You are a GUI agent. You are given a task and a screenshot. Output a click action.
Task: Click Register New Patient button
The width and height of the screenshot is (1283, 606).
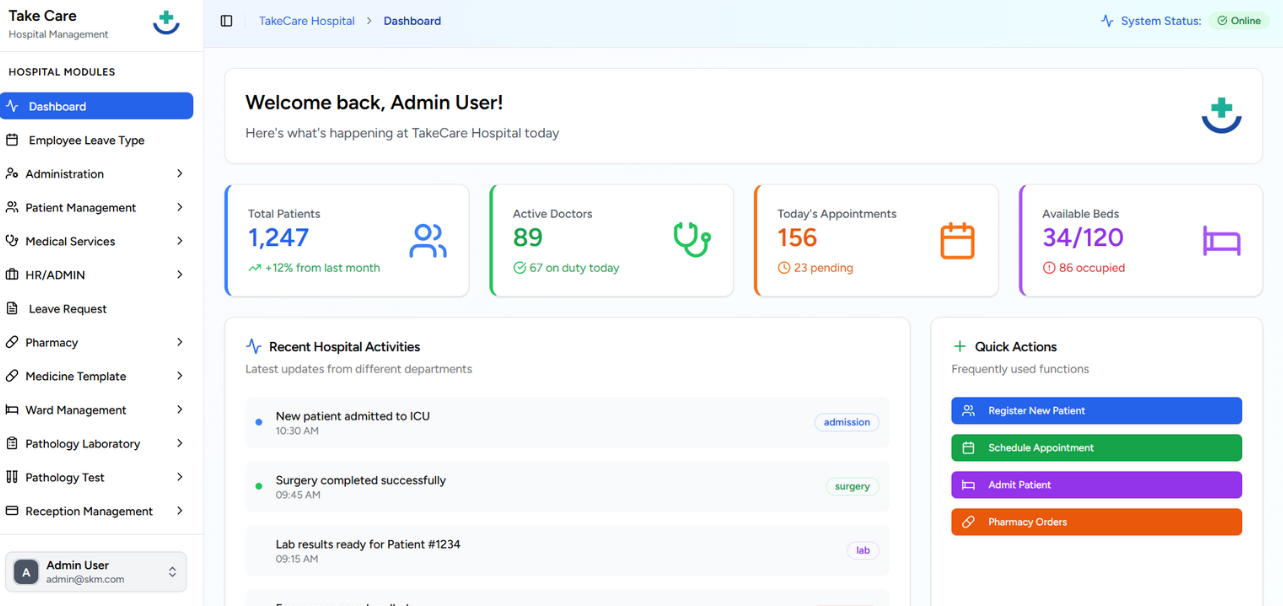[1096, 411]
